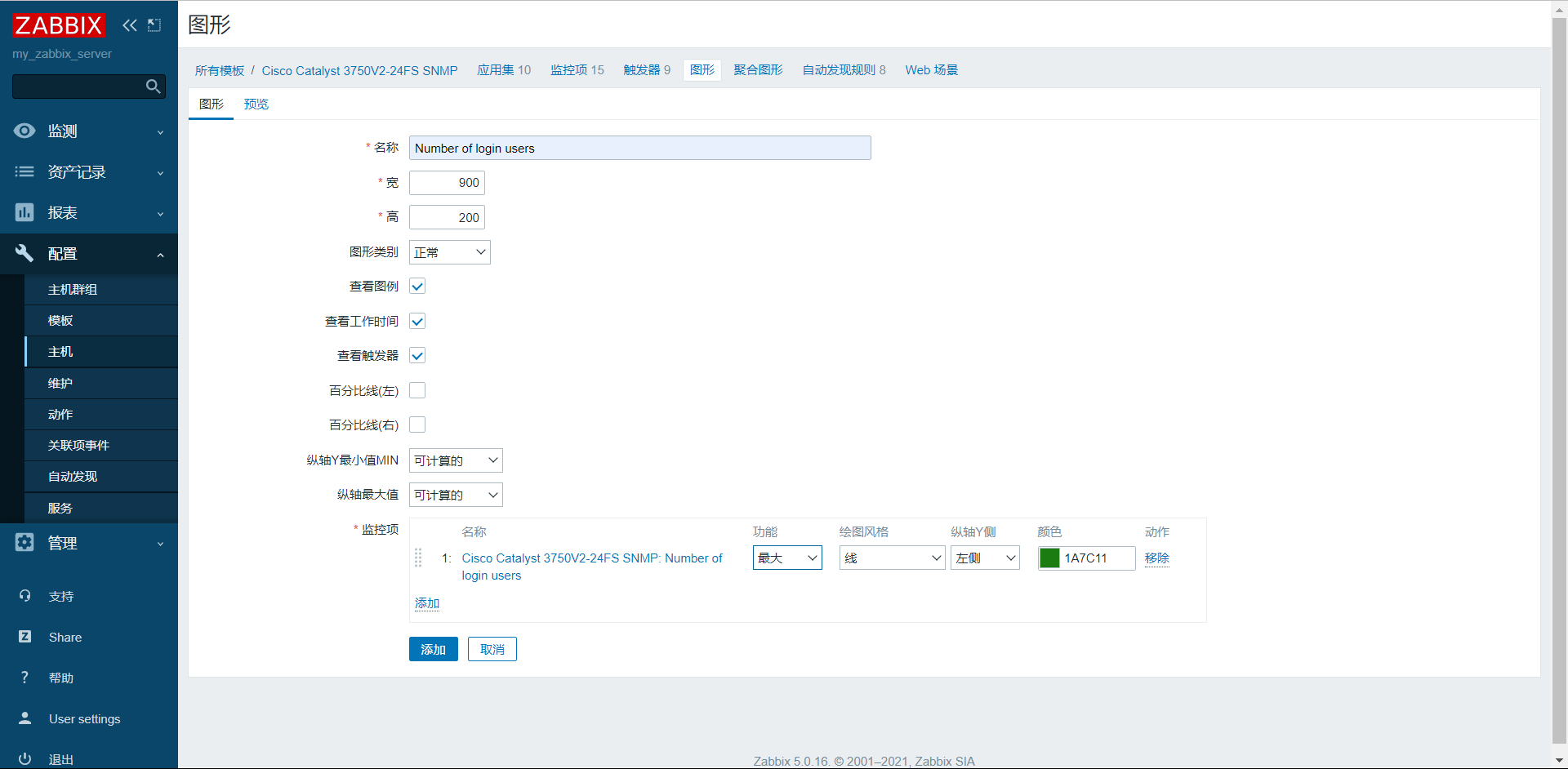Viewport: 1568px width, 769px height.
Task: Expand the 资产记录 menu section
Action: (x=89, y=171)
